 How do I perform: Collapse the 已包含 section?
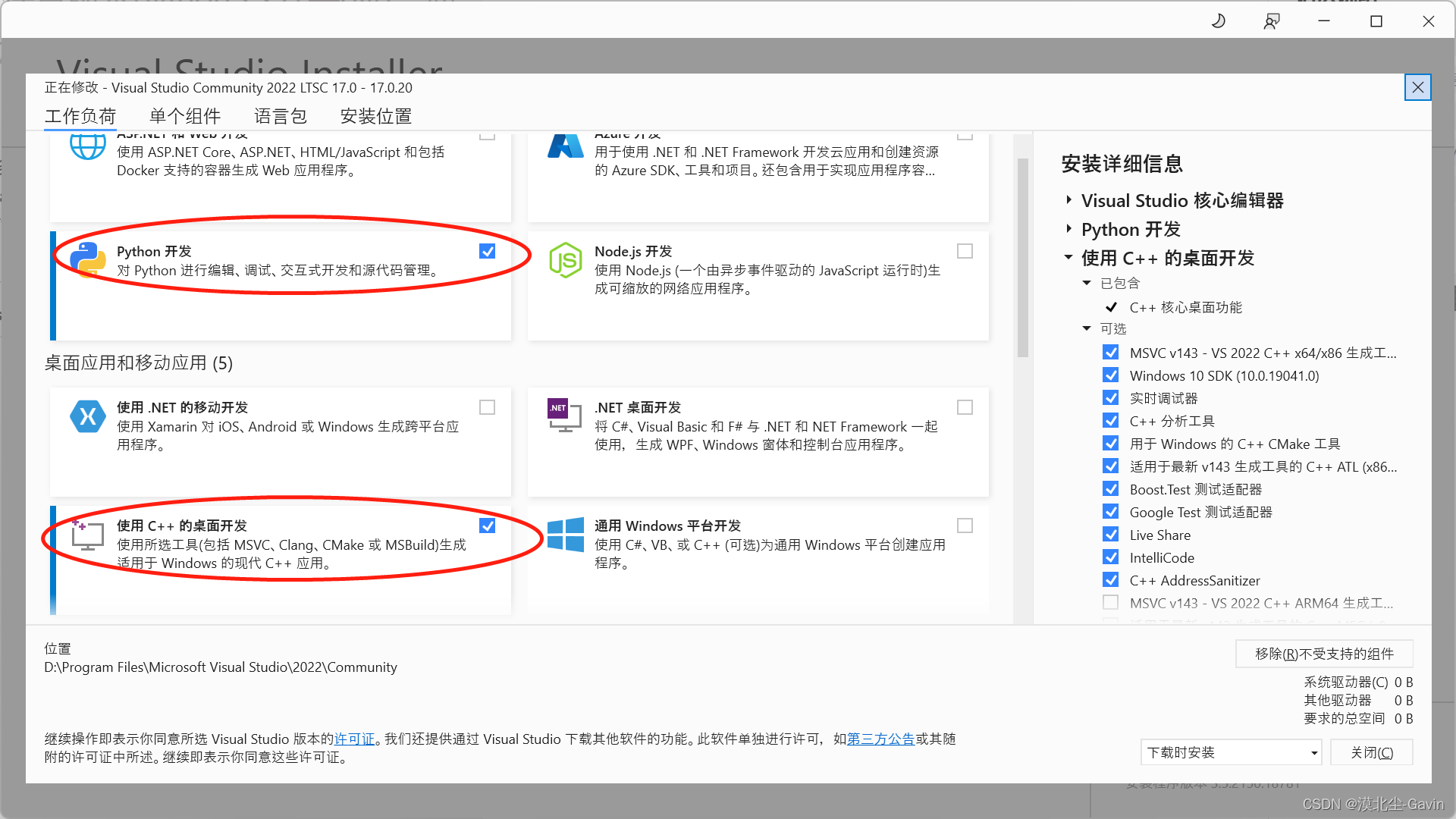[x=1087, y=283]
